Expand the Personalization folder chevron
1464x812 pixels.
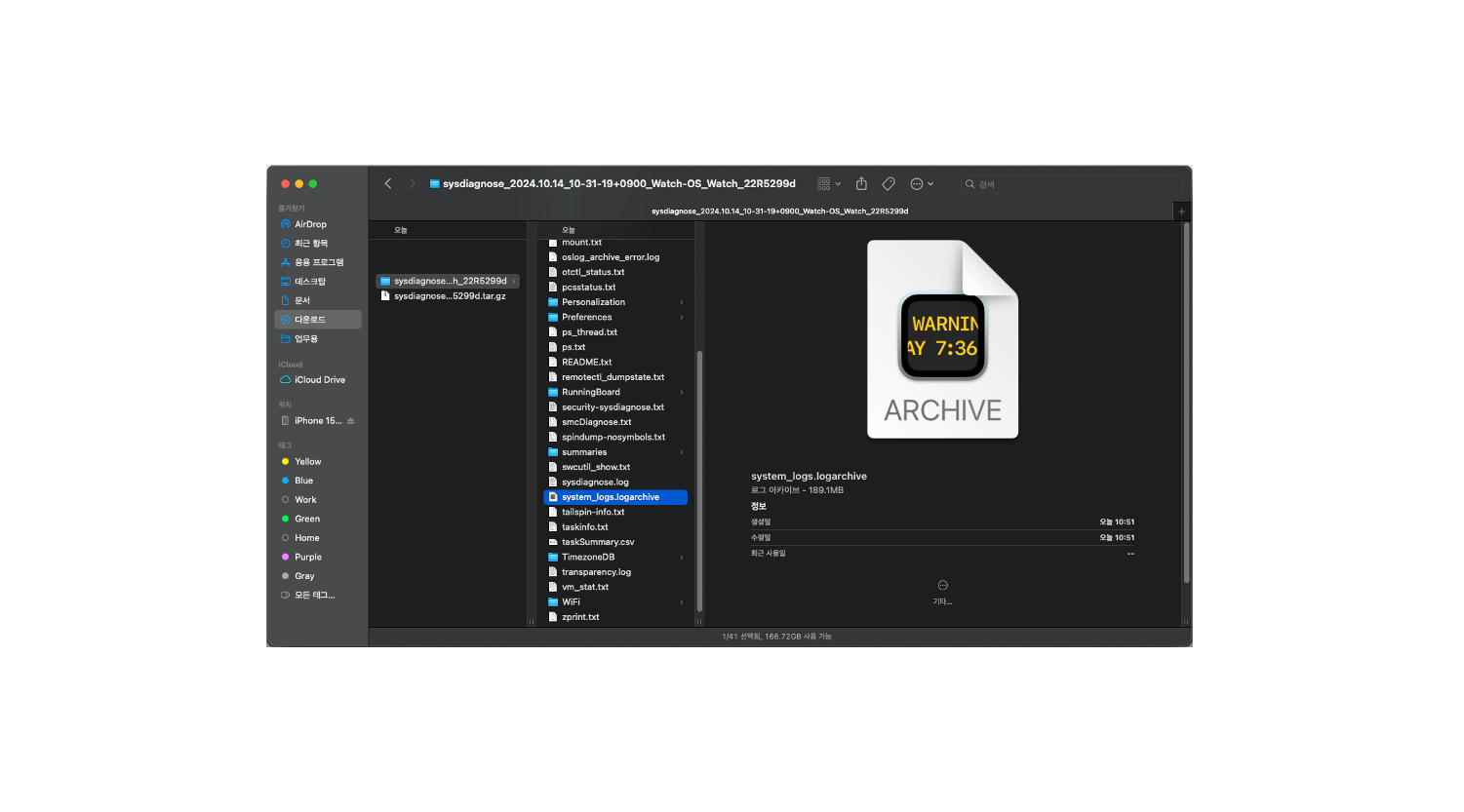pos(682,302)
